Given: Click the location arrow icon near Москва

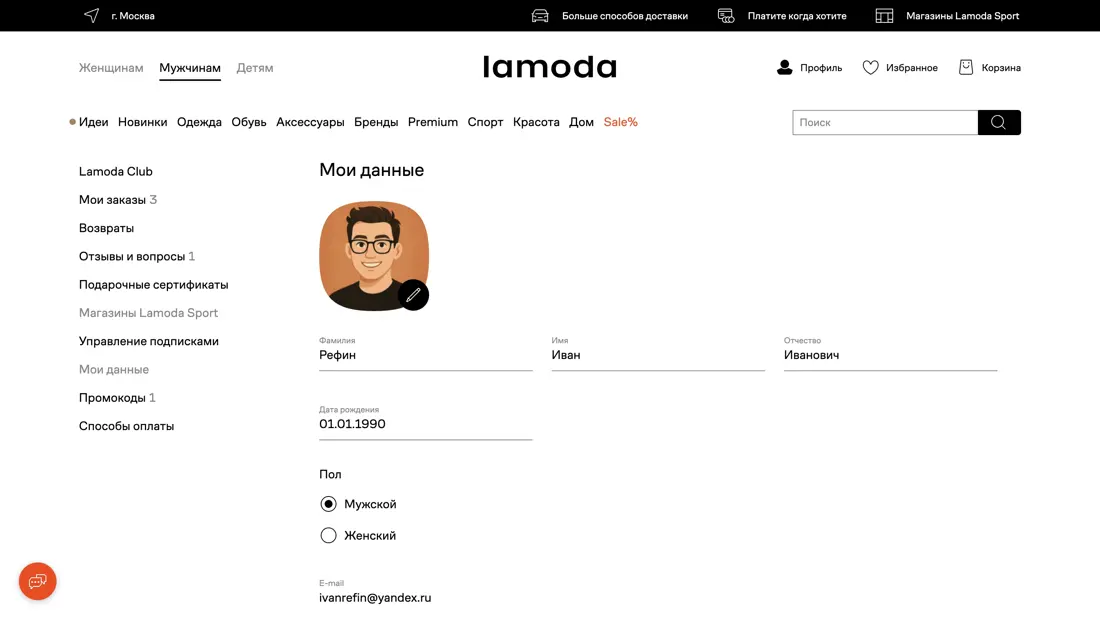Looking at the screenshot, I should 92,16.
